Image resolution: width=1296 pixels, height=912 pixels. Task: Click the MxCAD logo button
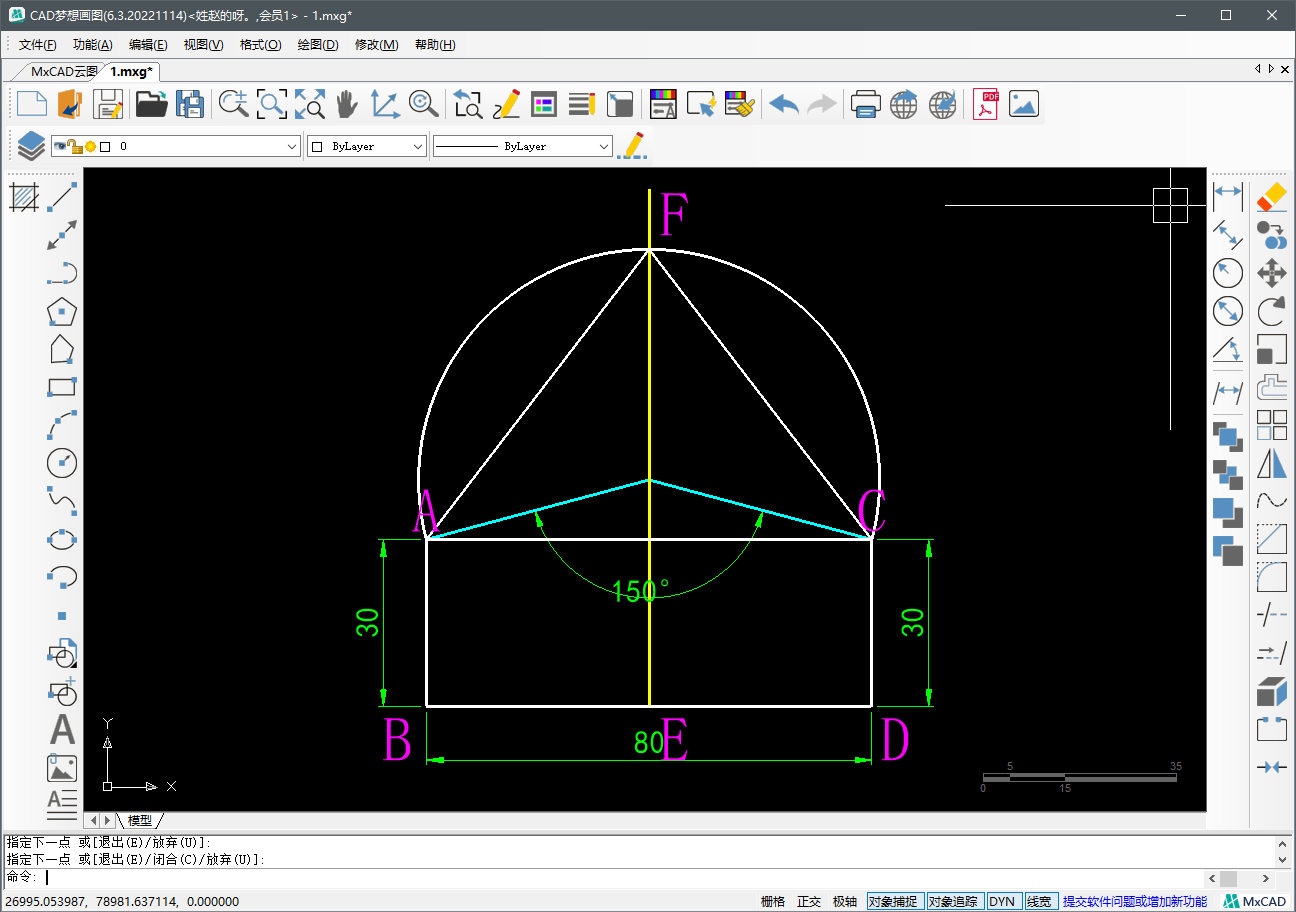click(1255, 901)
